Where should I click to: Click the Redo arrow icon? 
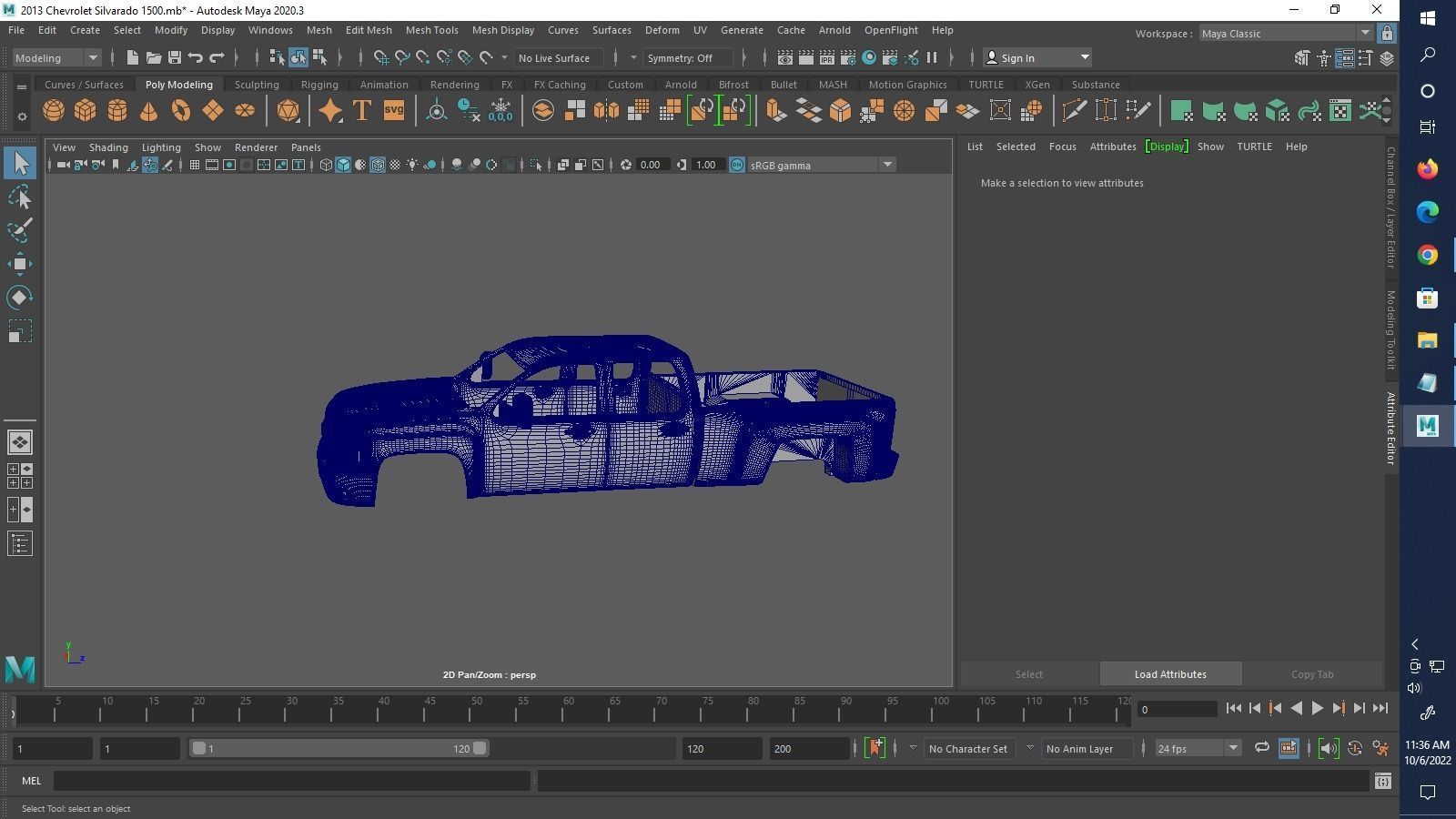217,57
